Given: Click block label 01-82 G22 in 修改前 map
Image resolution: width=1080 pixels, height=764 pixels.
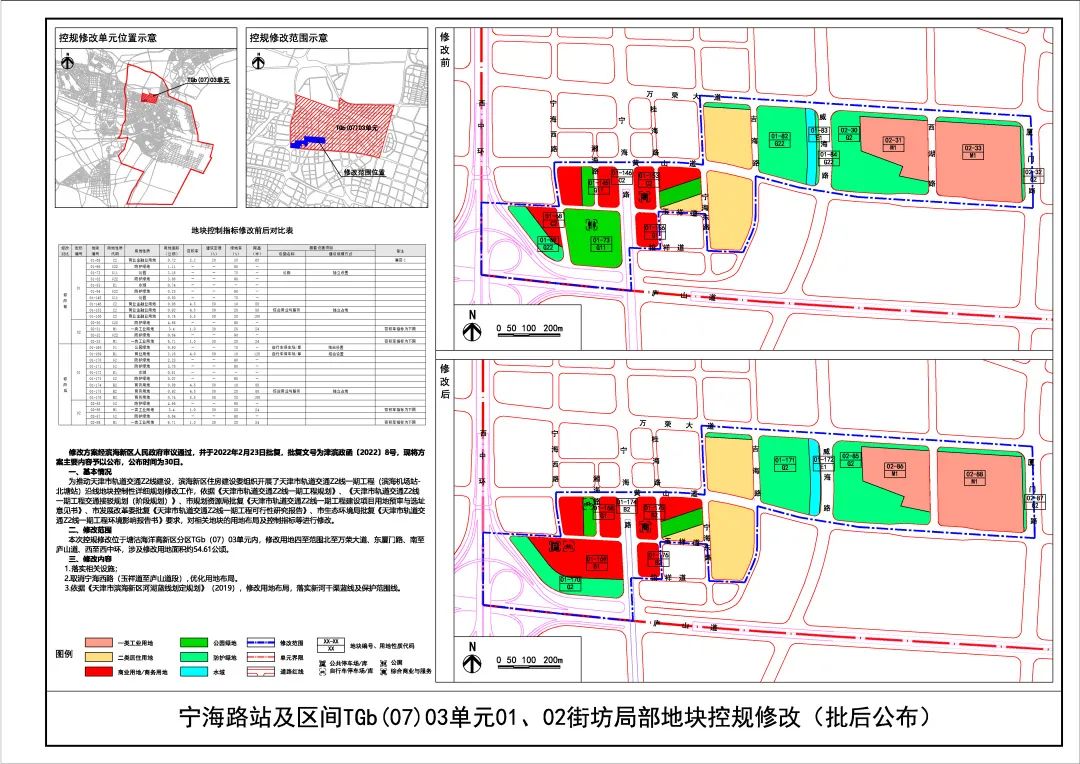Looking at the screenshot, I should pyautogui.click(x=780, y=140).
